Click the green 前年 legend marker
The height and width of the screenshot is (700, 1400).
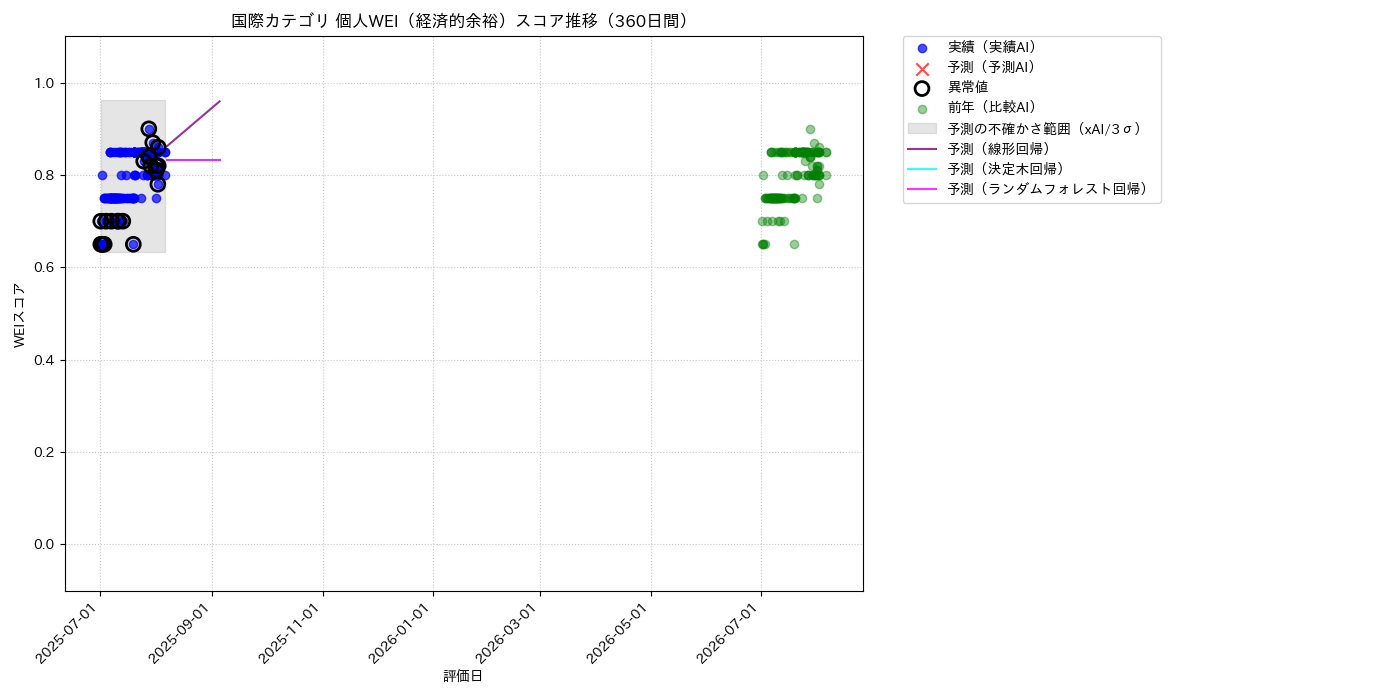922,109
